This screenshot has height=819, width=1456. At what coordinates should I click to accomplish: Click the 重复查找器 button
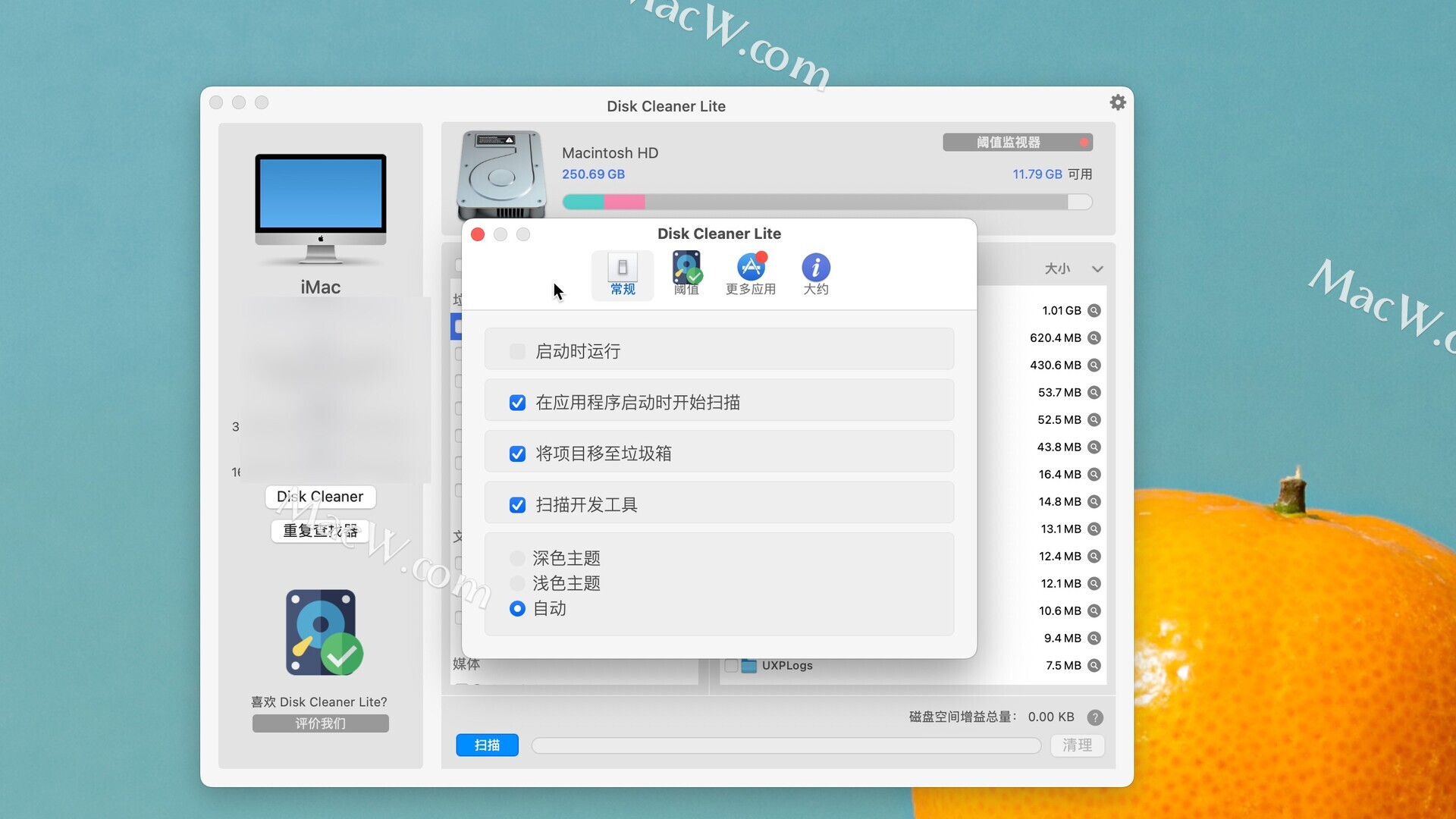320,531
